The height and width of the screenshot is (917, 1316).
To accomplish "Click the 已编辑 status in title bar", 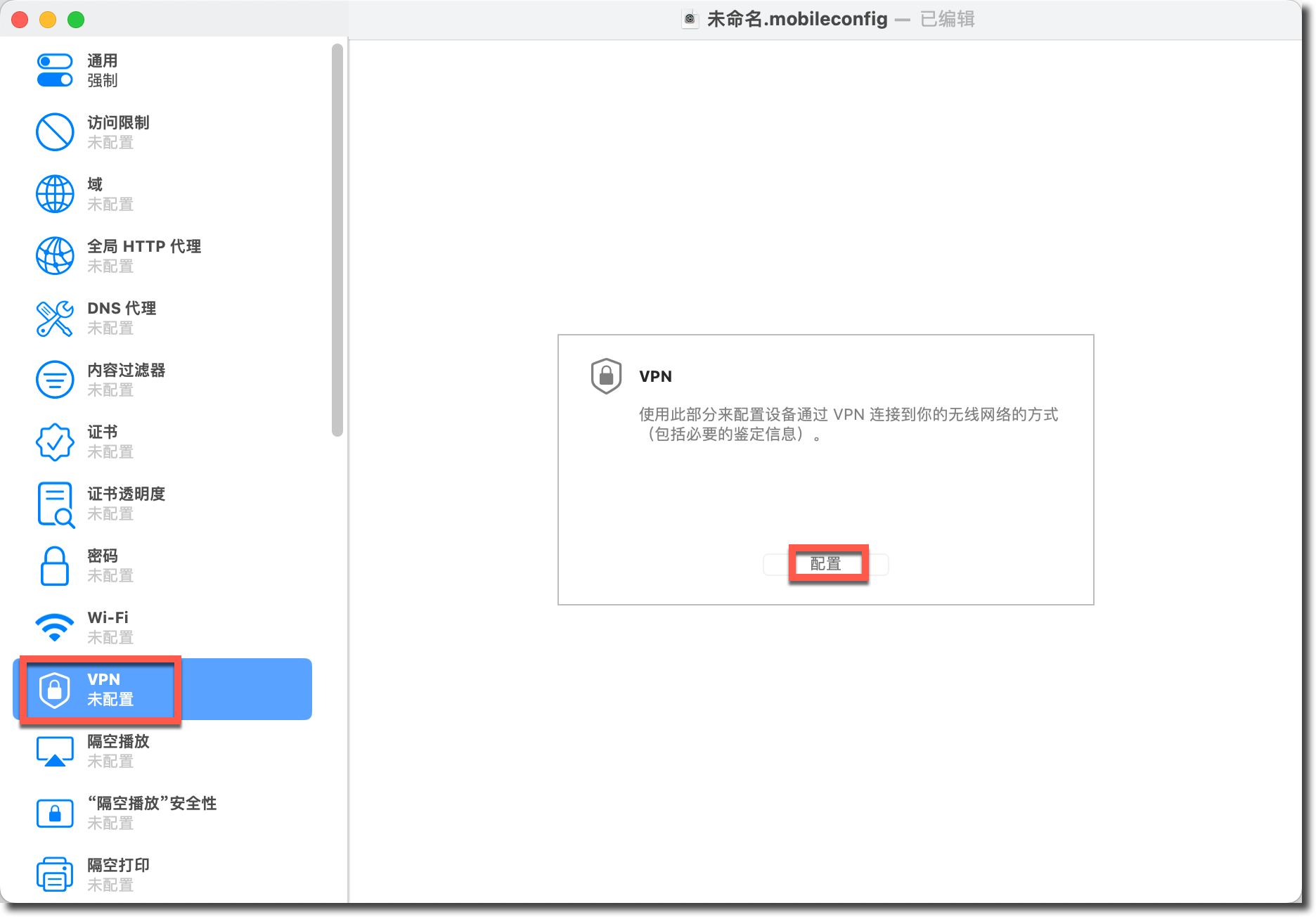I will click(x=948, y=19).
